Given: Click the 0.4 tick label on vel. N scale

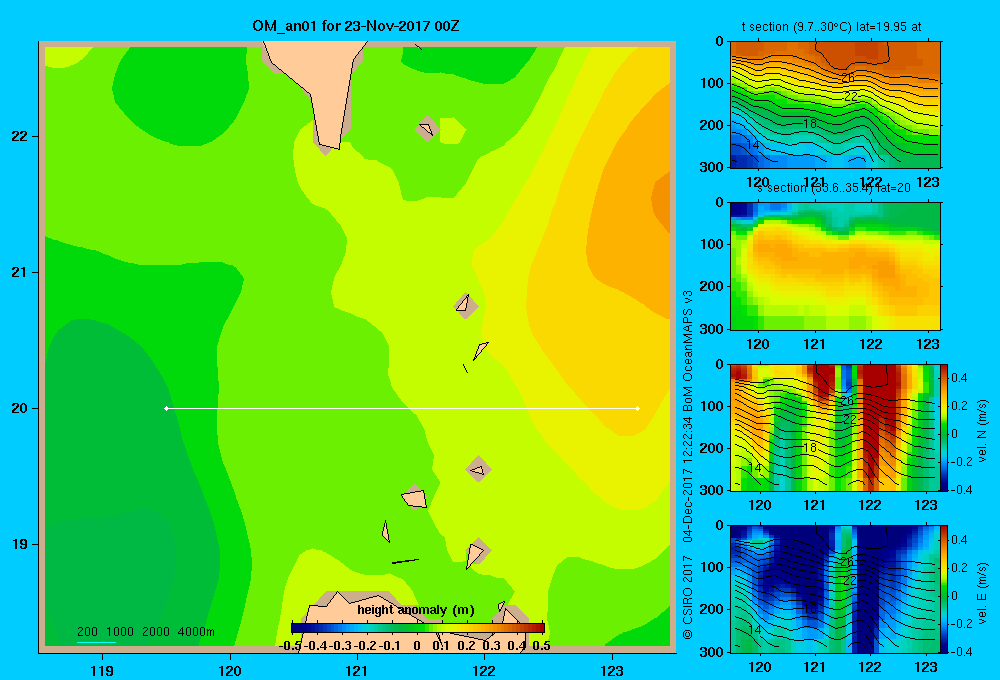Looking at the screenshot, I should click(x=959, y=378).
